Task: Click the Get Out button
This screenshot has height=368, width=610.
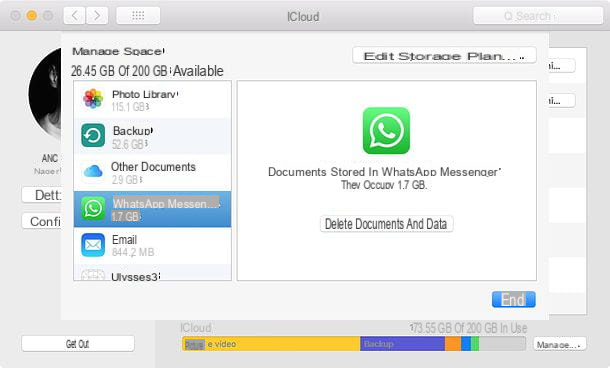Action: (78, 344)
